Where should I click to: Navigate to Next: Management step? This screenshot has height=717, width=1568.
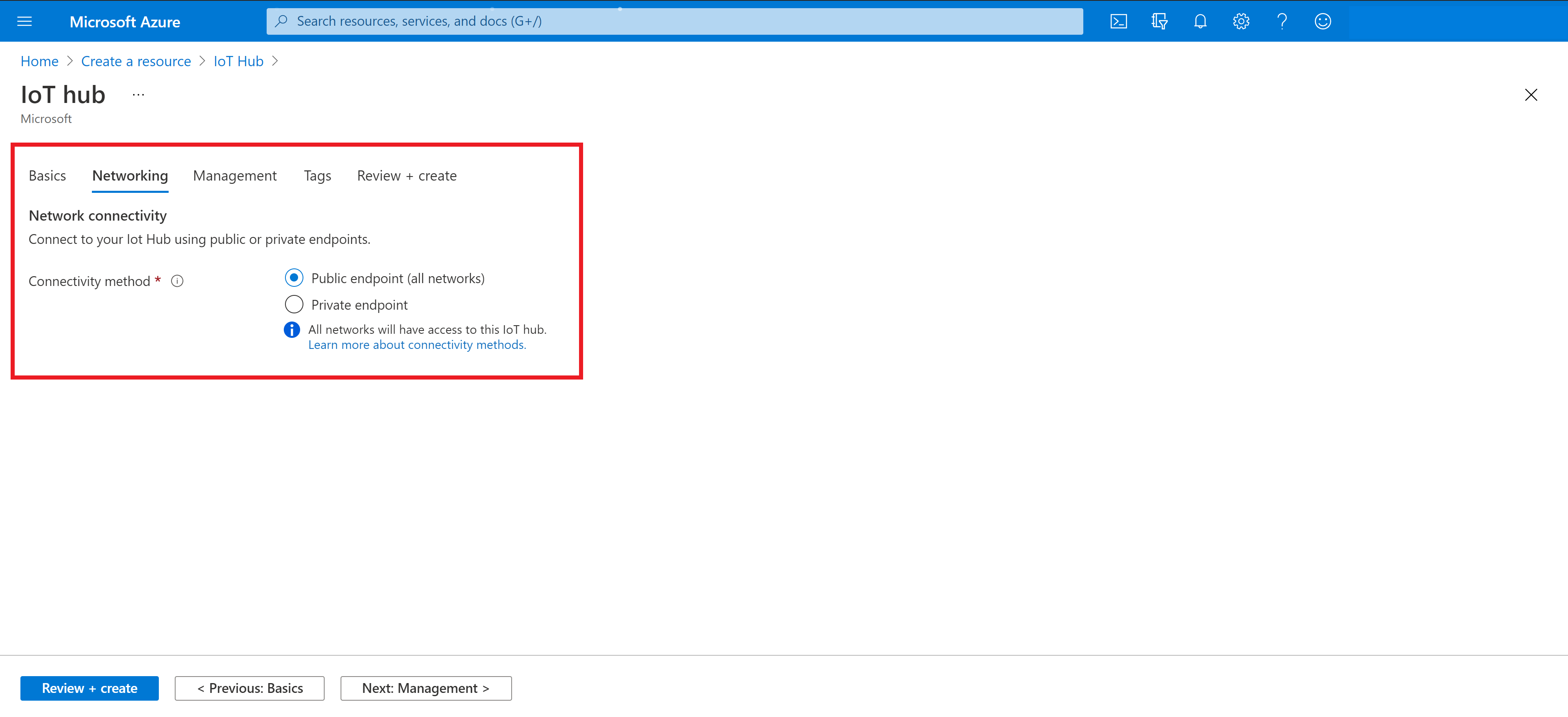click(x=425, y=688)
